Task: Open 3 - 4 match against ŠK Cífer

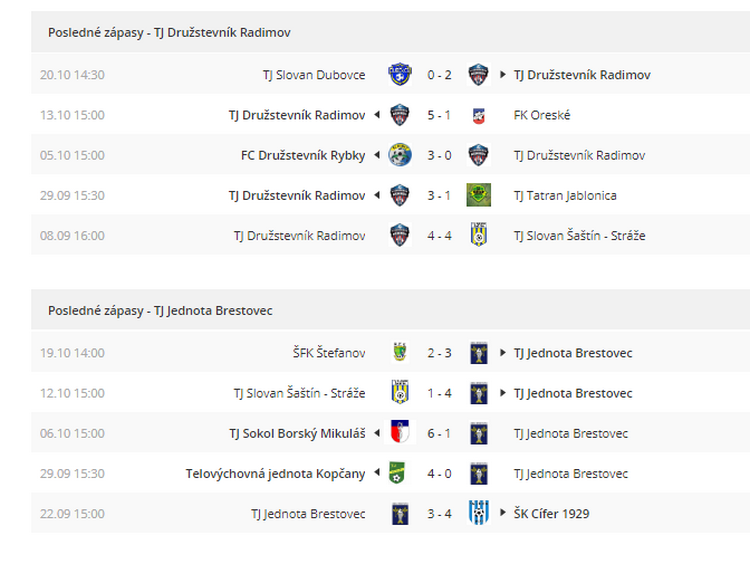Action: [x=440, y=514]
